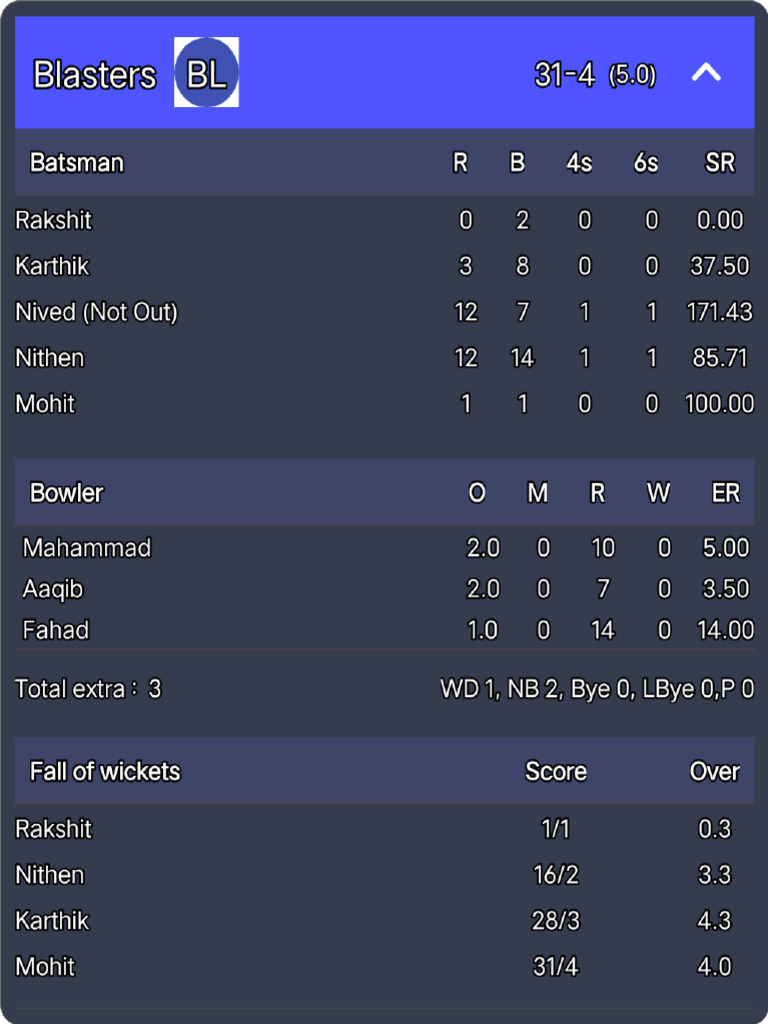
Task: Select the 31-4 score in header
Action: coord(565,75)
